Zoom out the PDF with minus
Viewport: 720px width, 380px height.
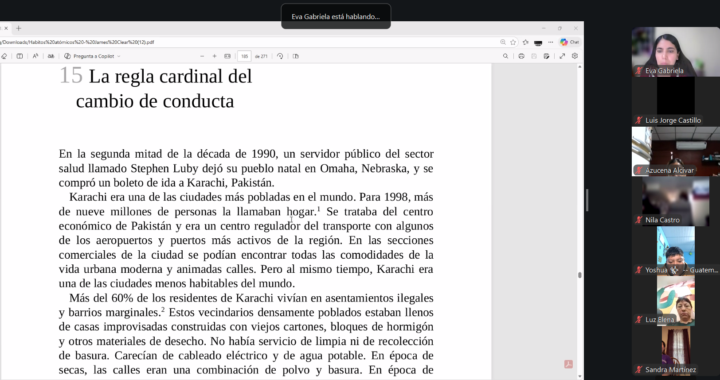point(202,56)
